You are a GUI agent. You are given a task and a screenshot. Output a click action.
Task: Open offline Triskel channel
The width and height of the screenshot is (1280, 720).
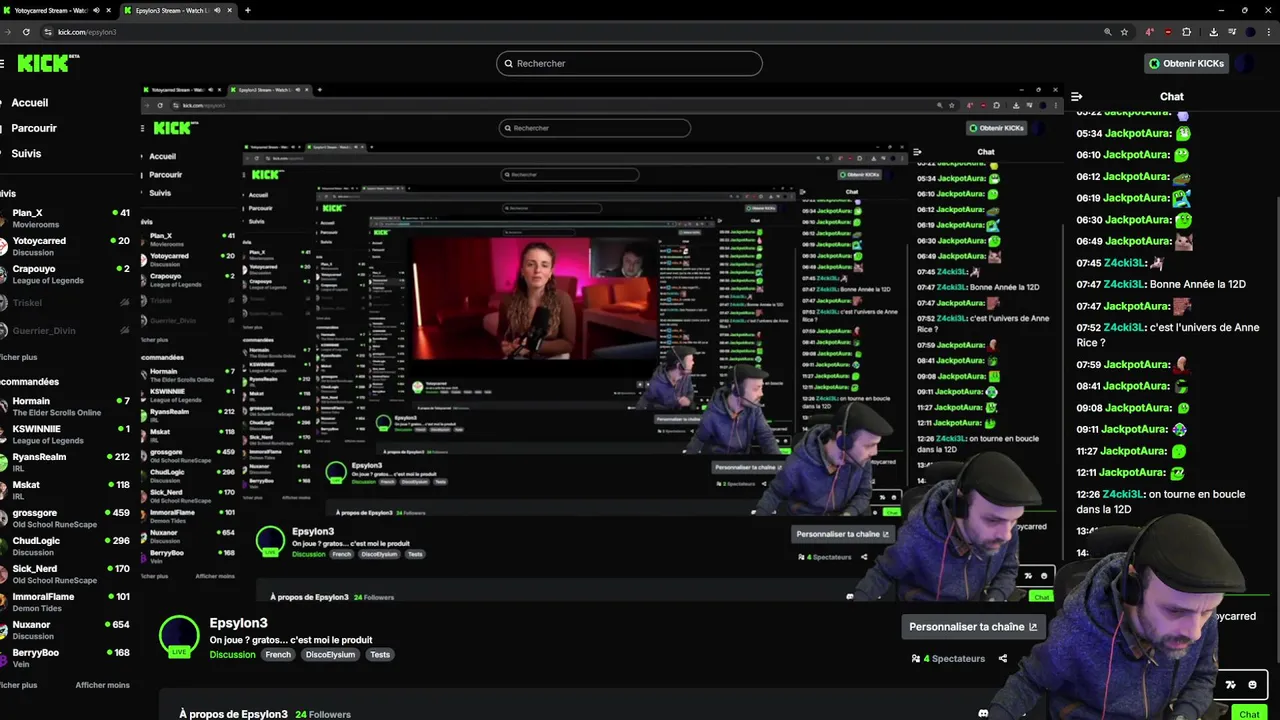click(65, 302)
